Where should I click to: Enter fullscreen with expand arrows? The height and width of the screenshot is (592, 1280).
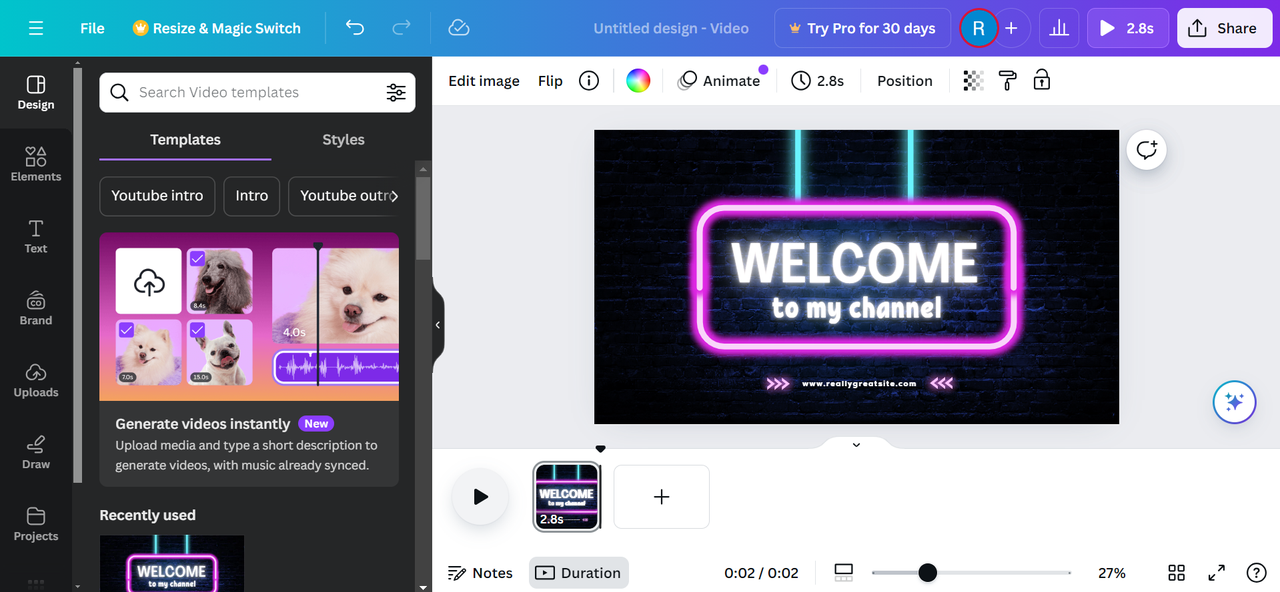1216,573
